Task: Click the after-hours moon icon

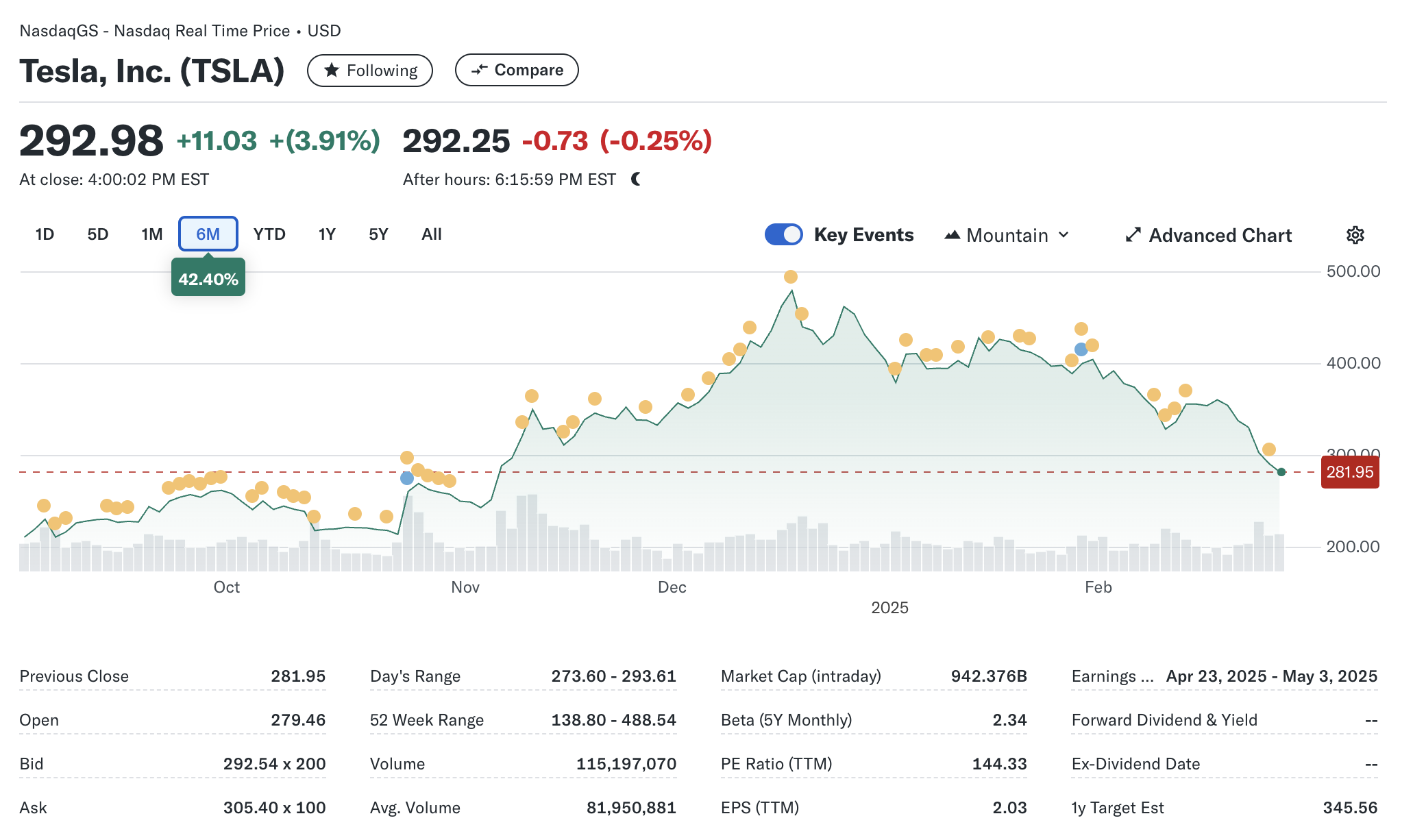Action: [636, 180]
